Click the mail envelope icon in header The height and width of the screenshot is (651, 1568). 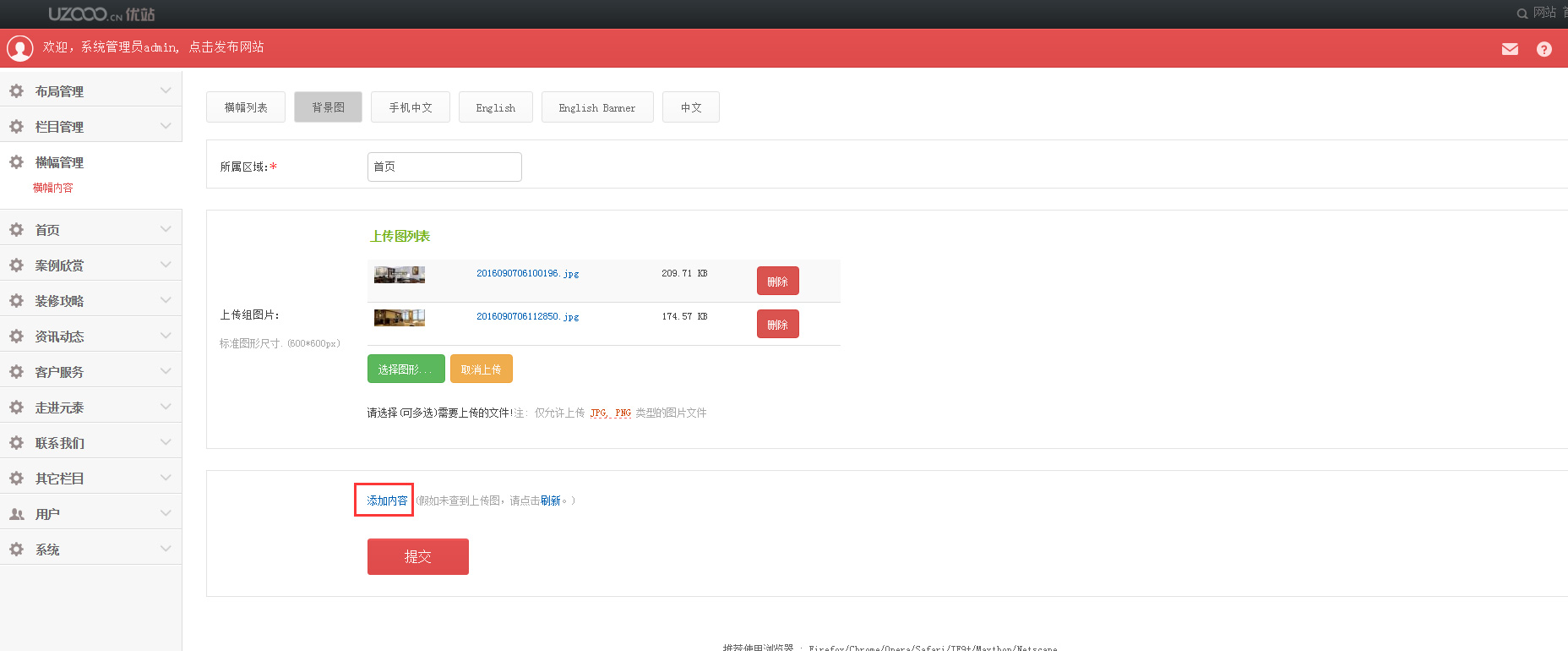pos(1510,49)
